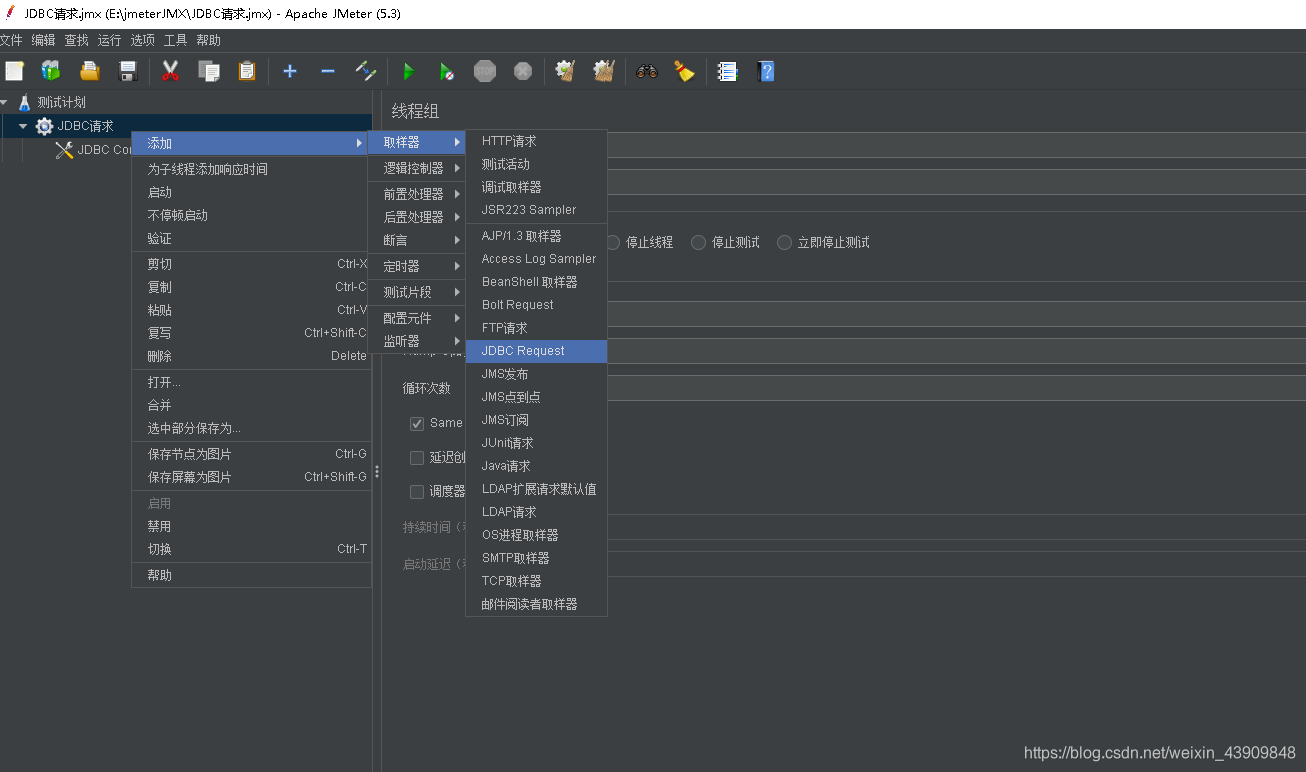Click the 启动延迟 input field
This screenshot has width=1306, height=772.
956,564
